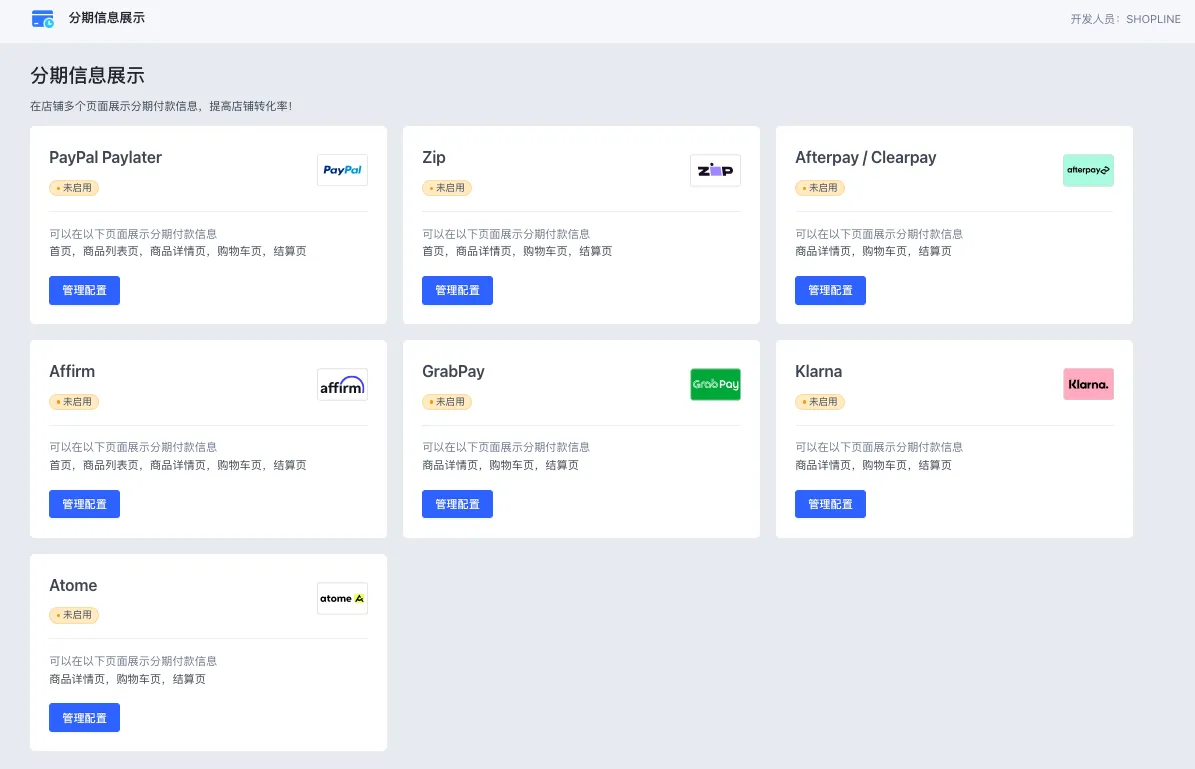Viewport: 1195px width, 769px height.
Task: Click Affirm's 管理配置 button
Action: [x=84, y=504]
